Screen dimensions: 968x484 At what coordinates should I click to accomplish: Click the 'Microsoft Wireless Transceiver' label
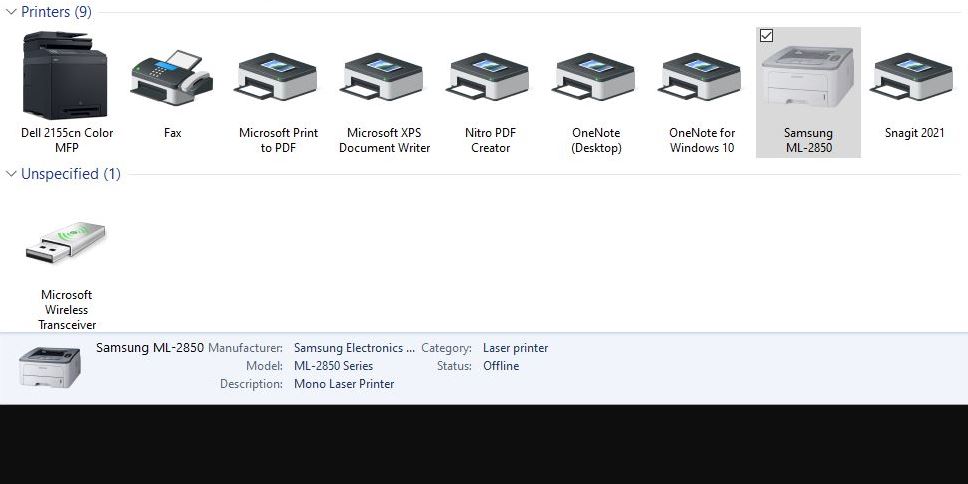67,310
